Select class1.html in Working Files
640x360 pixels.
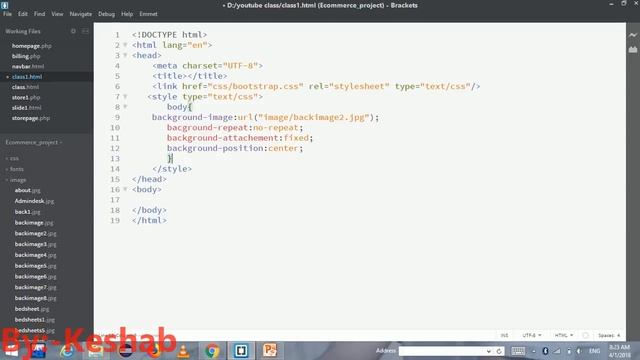click(x=27, y=77)
